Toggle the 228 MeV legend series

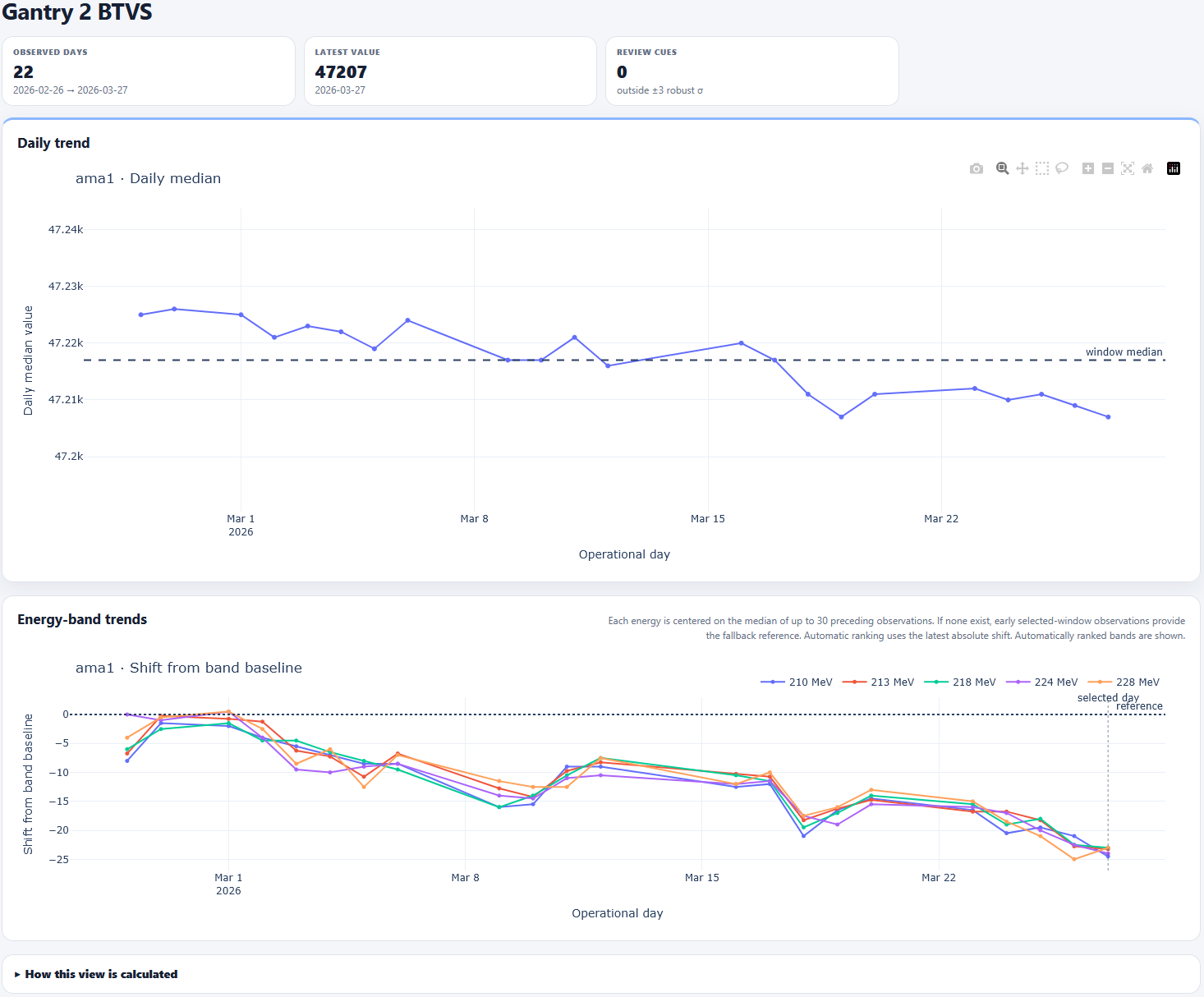click(1124, 682)
